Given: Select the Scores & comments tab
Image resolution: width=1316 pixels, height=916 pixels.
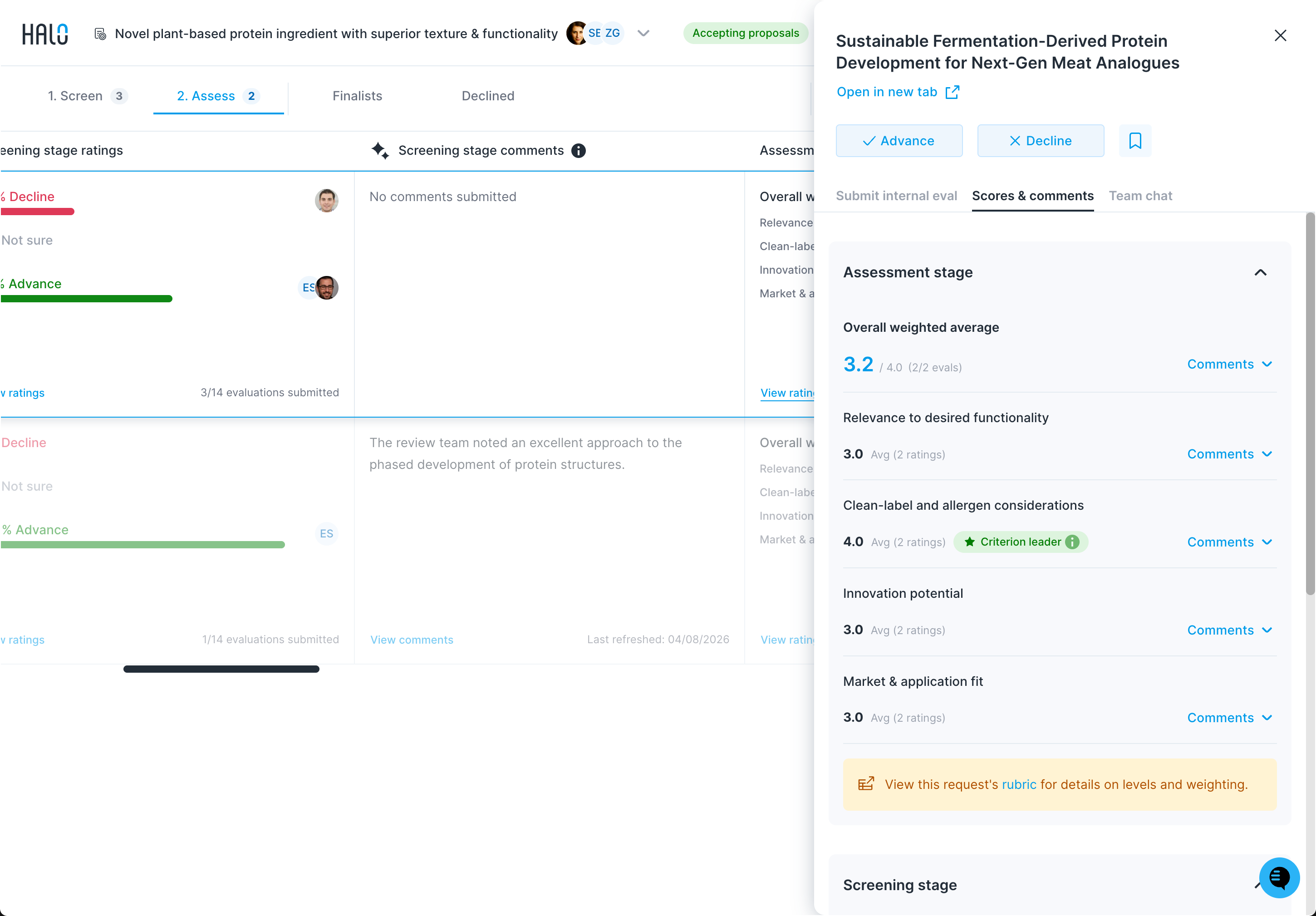Looking at the screenshot, I should click(x=1032, y=196).
